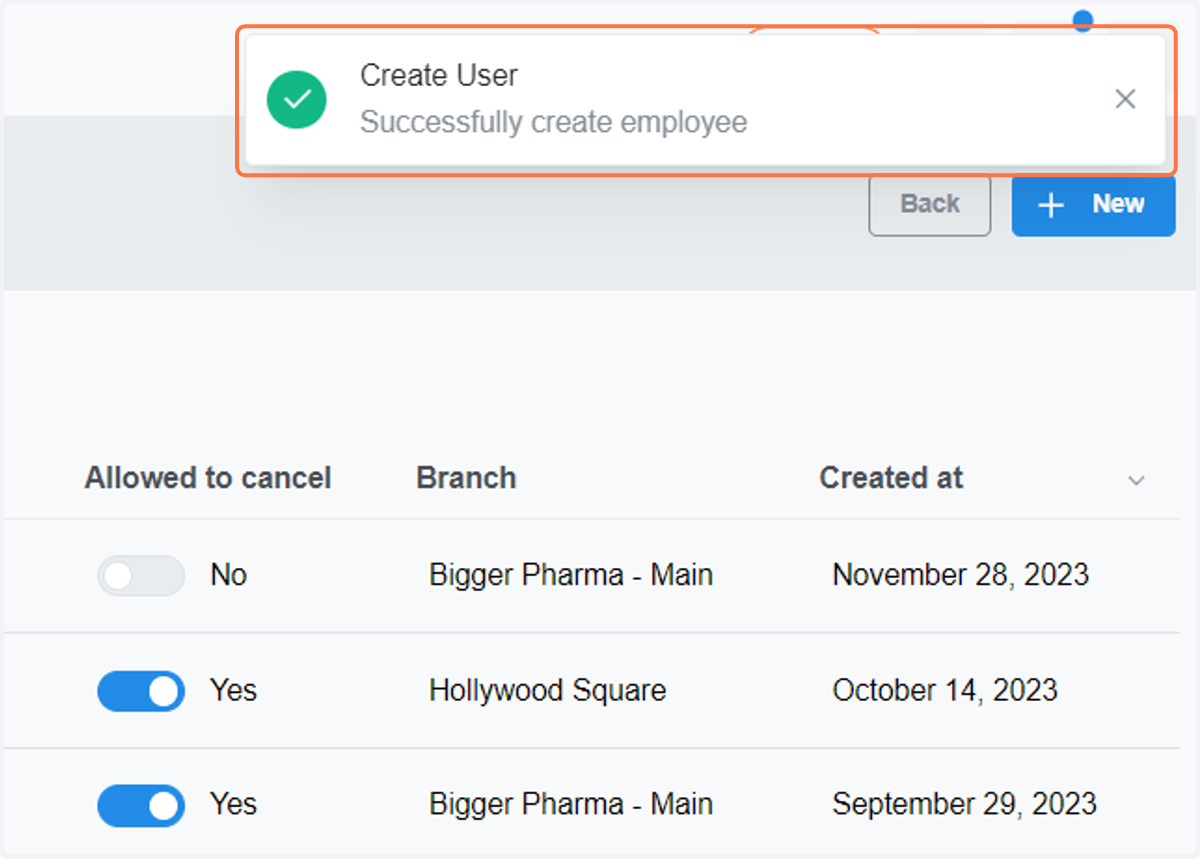Image resolution: width=1200 pixels, height=859 pixels.
Task: Click the plus icon on New button
Action: (1051, 205)
